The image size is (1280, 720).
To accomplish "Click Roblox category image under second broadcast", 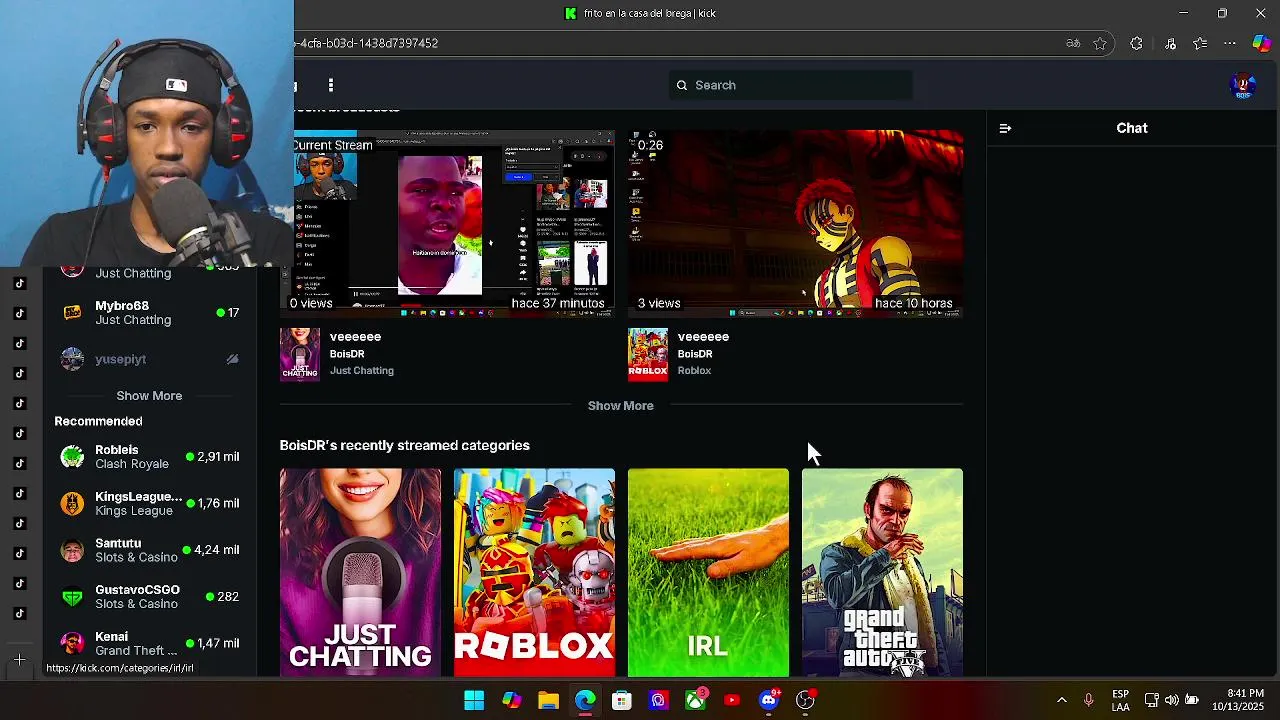I will pos(648,354).
